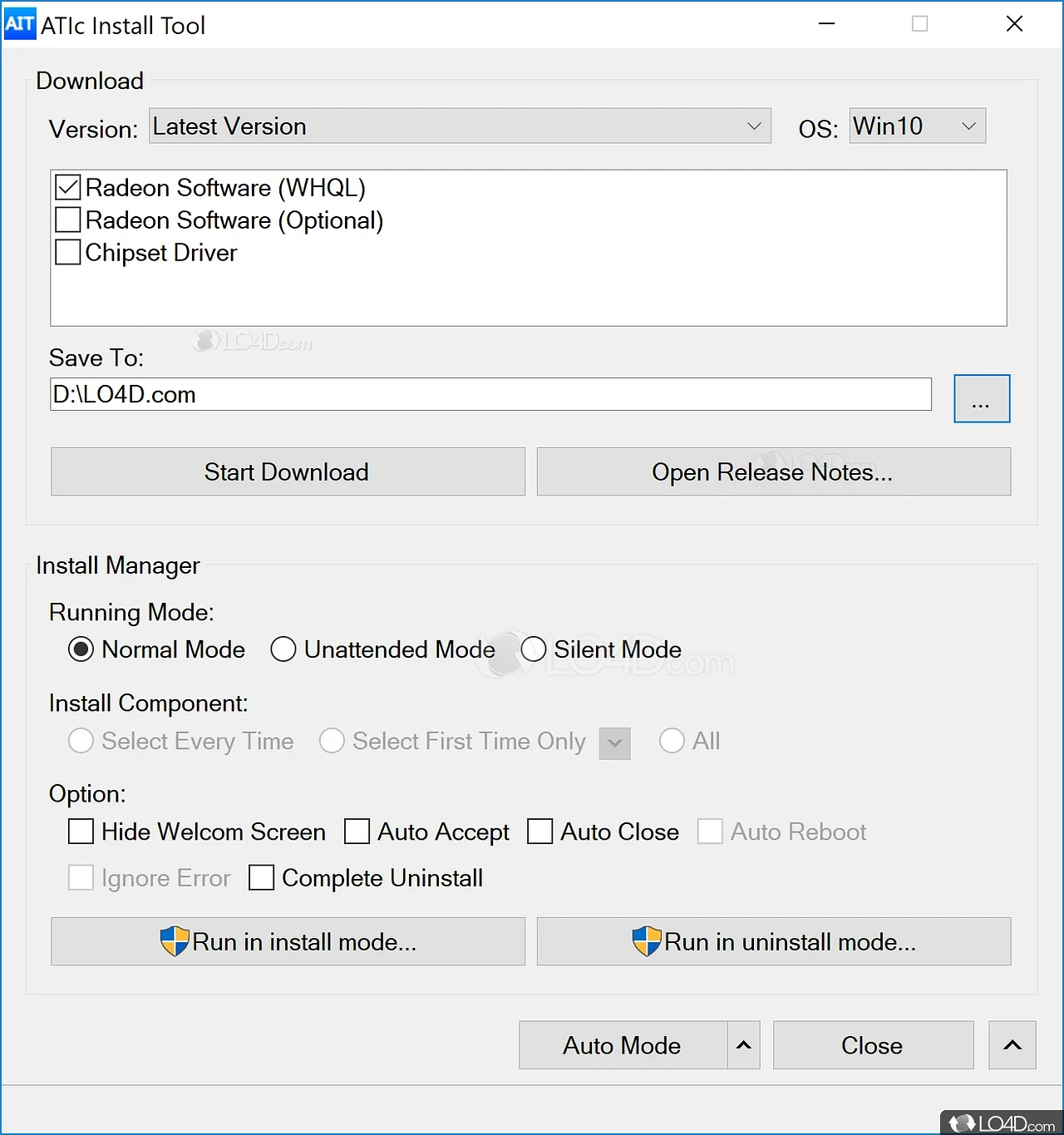Click the LO4D logo in the corner

pyautogui.click(x=1001, y=1122)
